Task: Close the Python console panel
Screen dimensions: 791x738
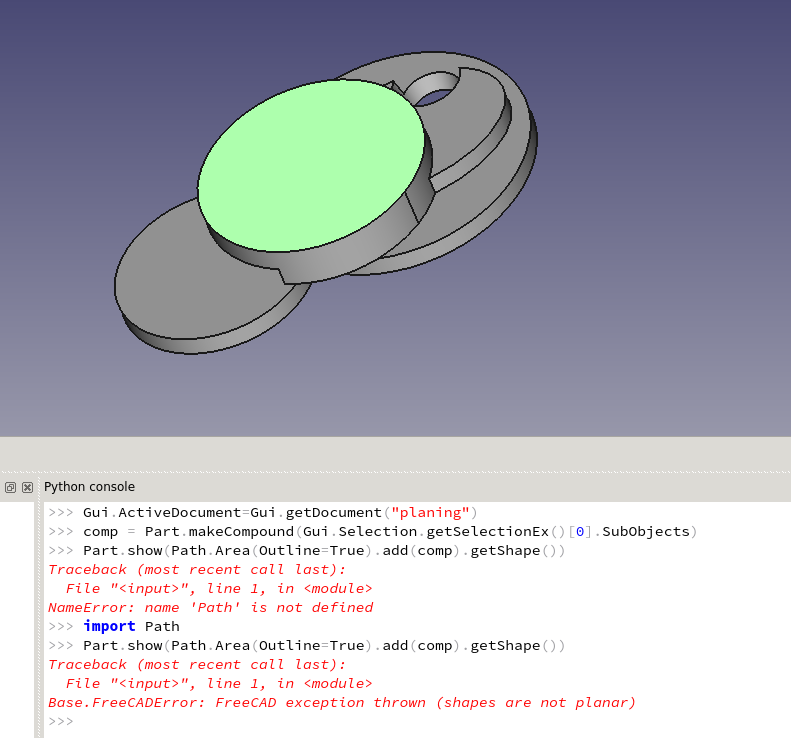Action: click(28, 487)
